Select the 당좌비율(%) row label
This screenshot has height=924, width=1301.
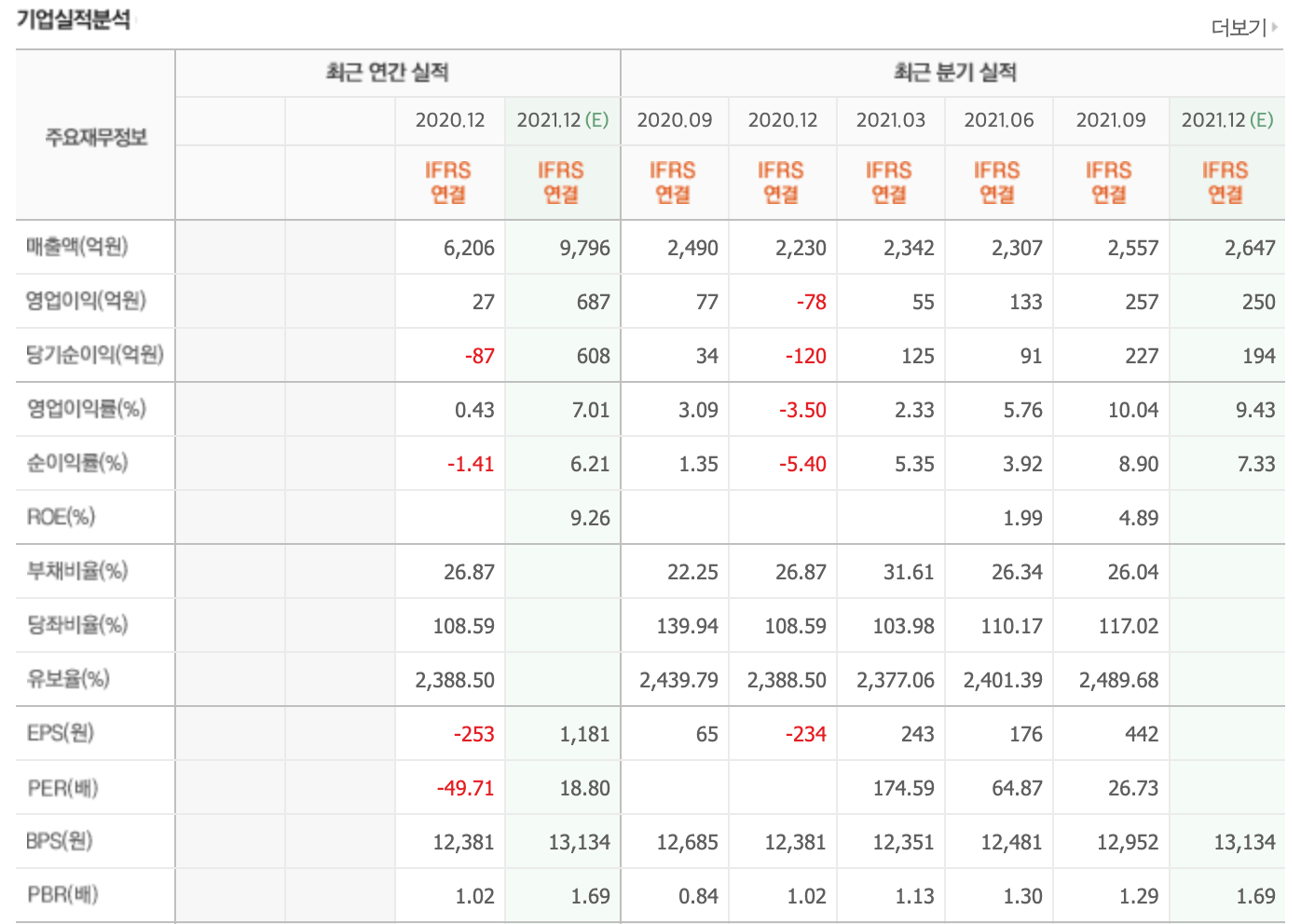point(77,625)
